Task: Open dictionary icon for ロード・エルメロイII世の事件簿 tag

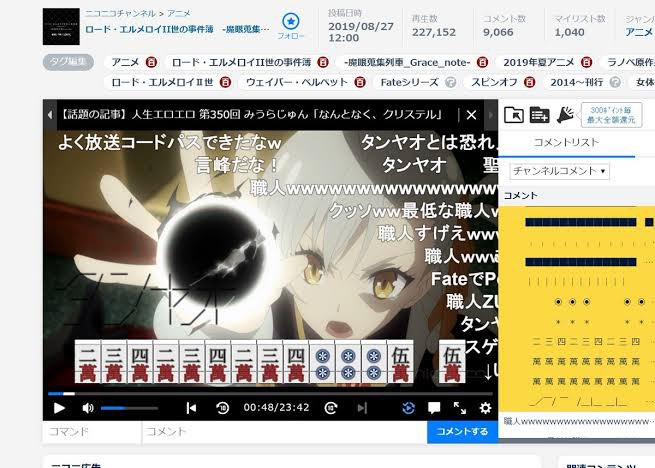Action: (323, 62)
